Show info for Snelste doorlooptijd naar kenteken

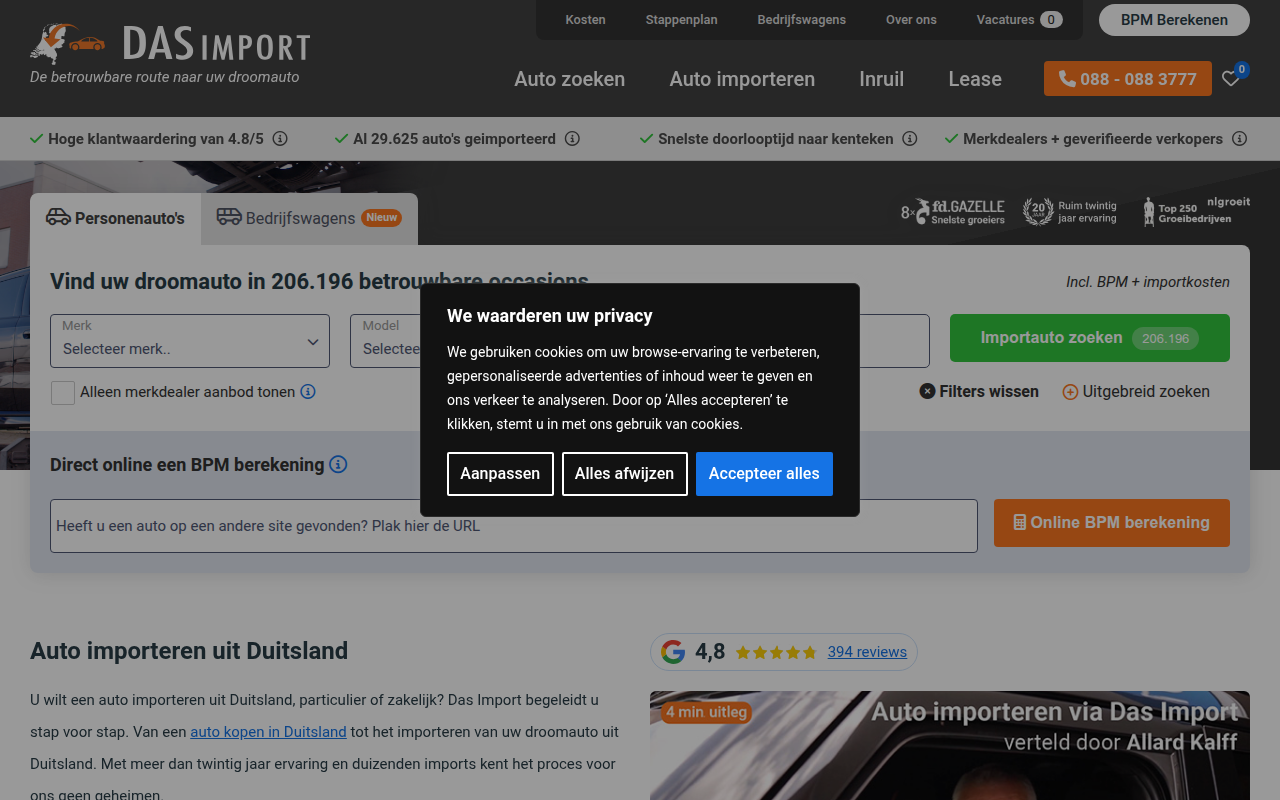coord(910,139)
